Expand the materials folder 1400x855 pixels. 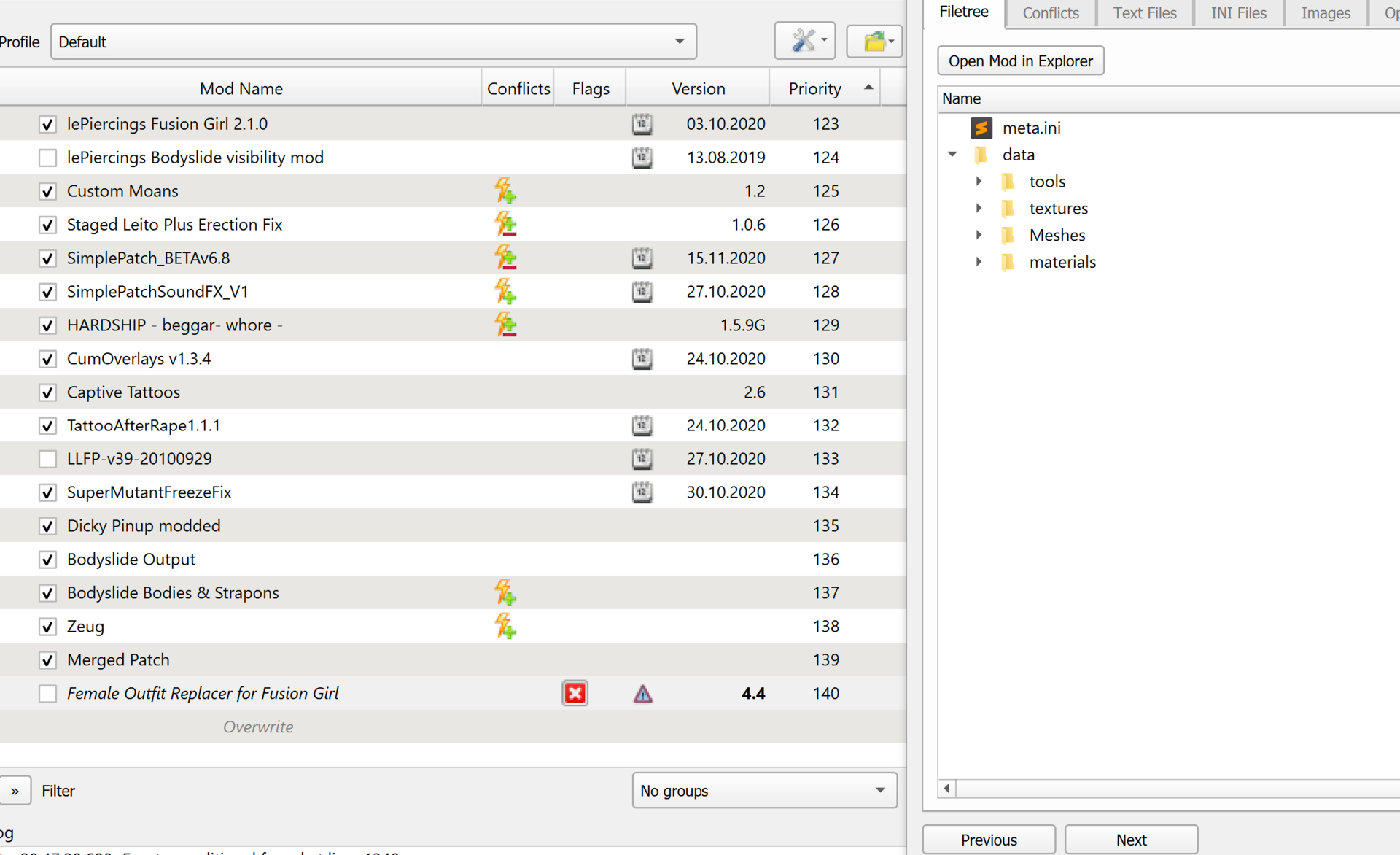click(979, 262)
